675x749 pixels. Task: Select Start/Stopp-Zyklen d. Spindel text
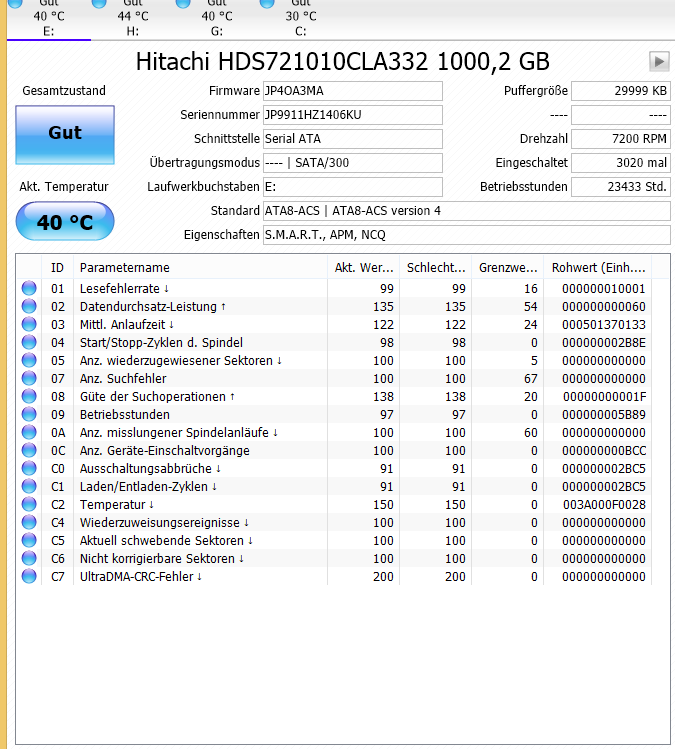[x=161, y=342]
